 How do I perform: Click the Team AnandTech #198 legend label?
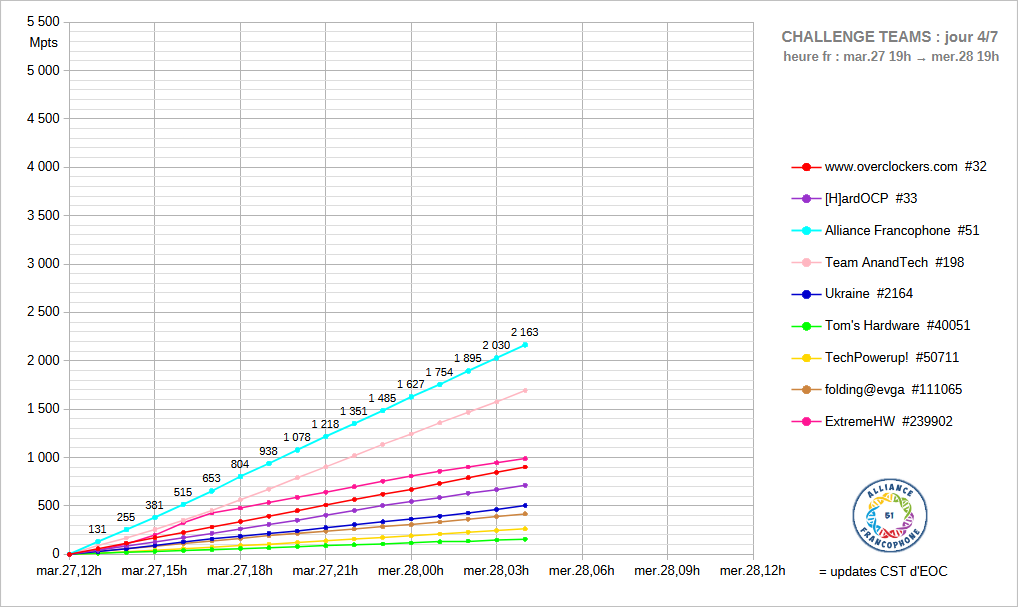tap(894, 263)
